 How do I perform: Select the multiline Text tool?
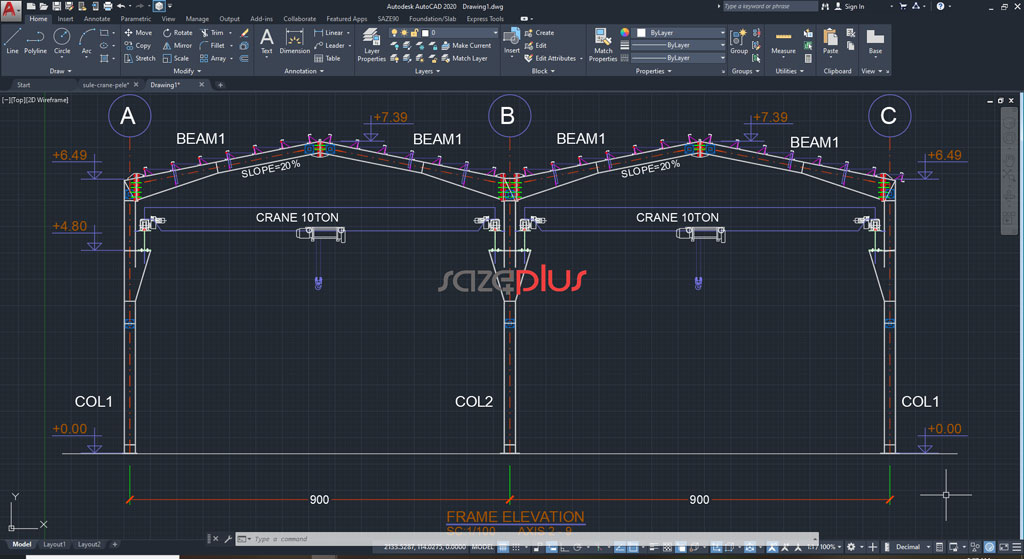coord(266,41)
